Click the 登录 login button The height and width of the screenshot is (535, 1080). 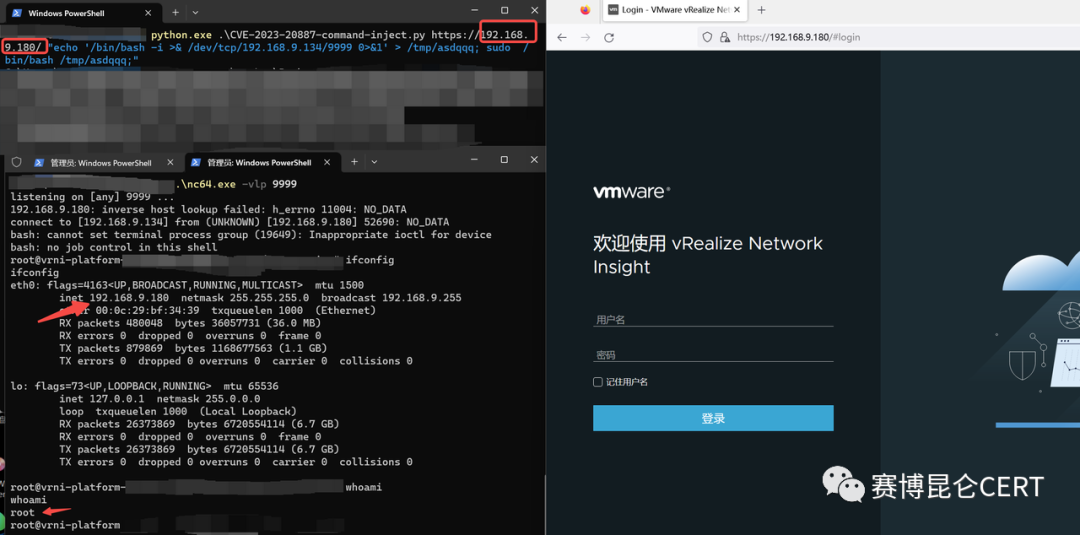click(713, 418)
